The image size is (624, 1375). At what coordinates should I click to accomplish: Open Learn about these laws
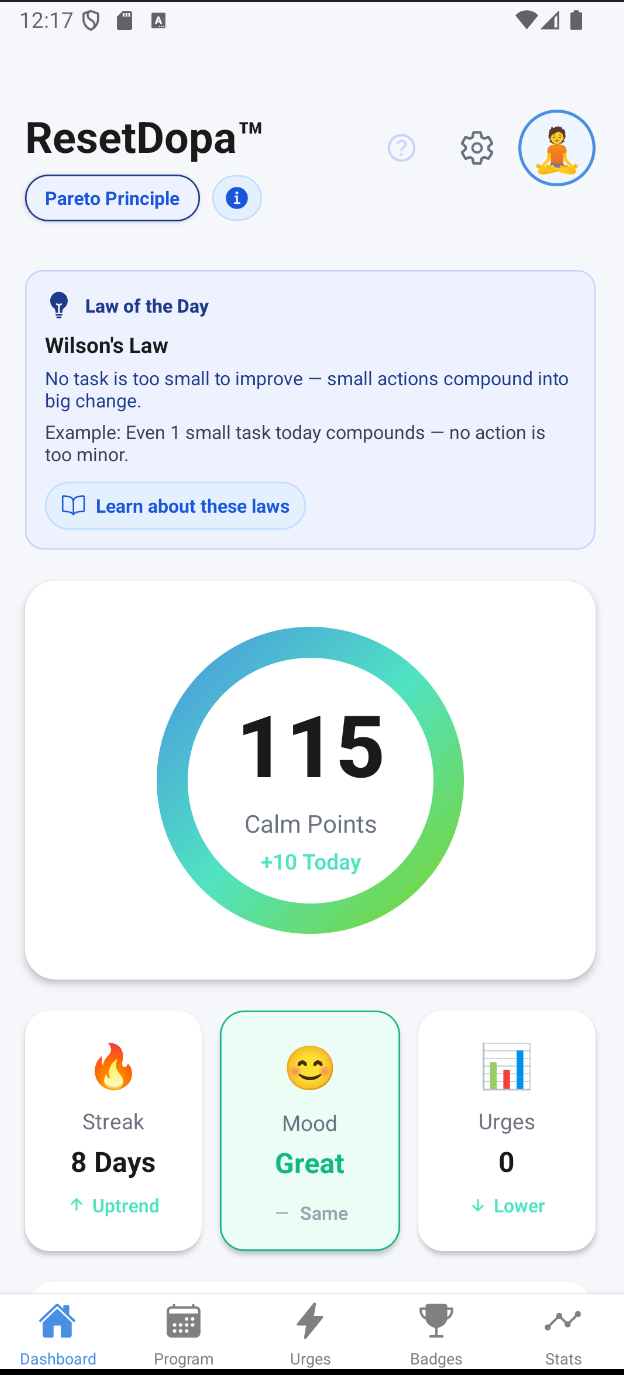[x=175, y=506]
